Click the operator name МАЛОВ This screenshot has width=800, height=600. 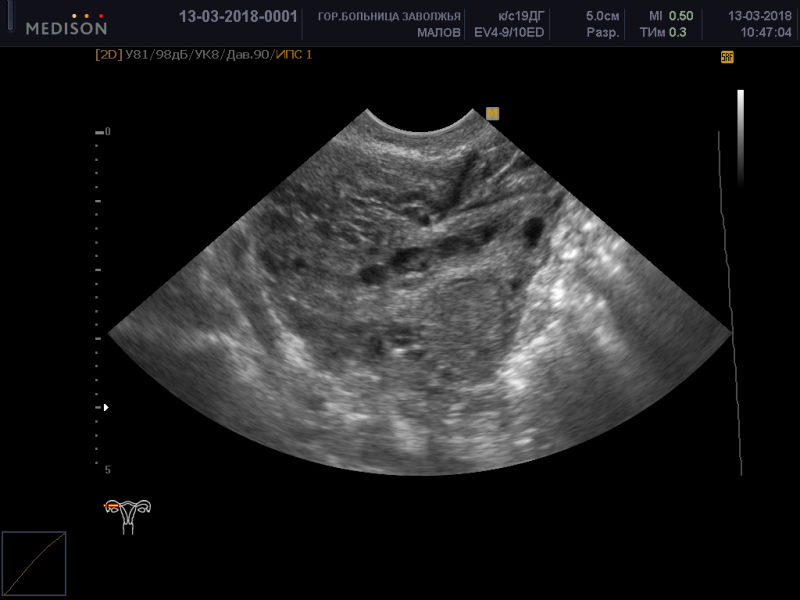click(439, 33)
